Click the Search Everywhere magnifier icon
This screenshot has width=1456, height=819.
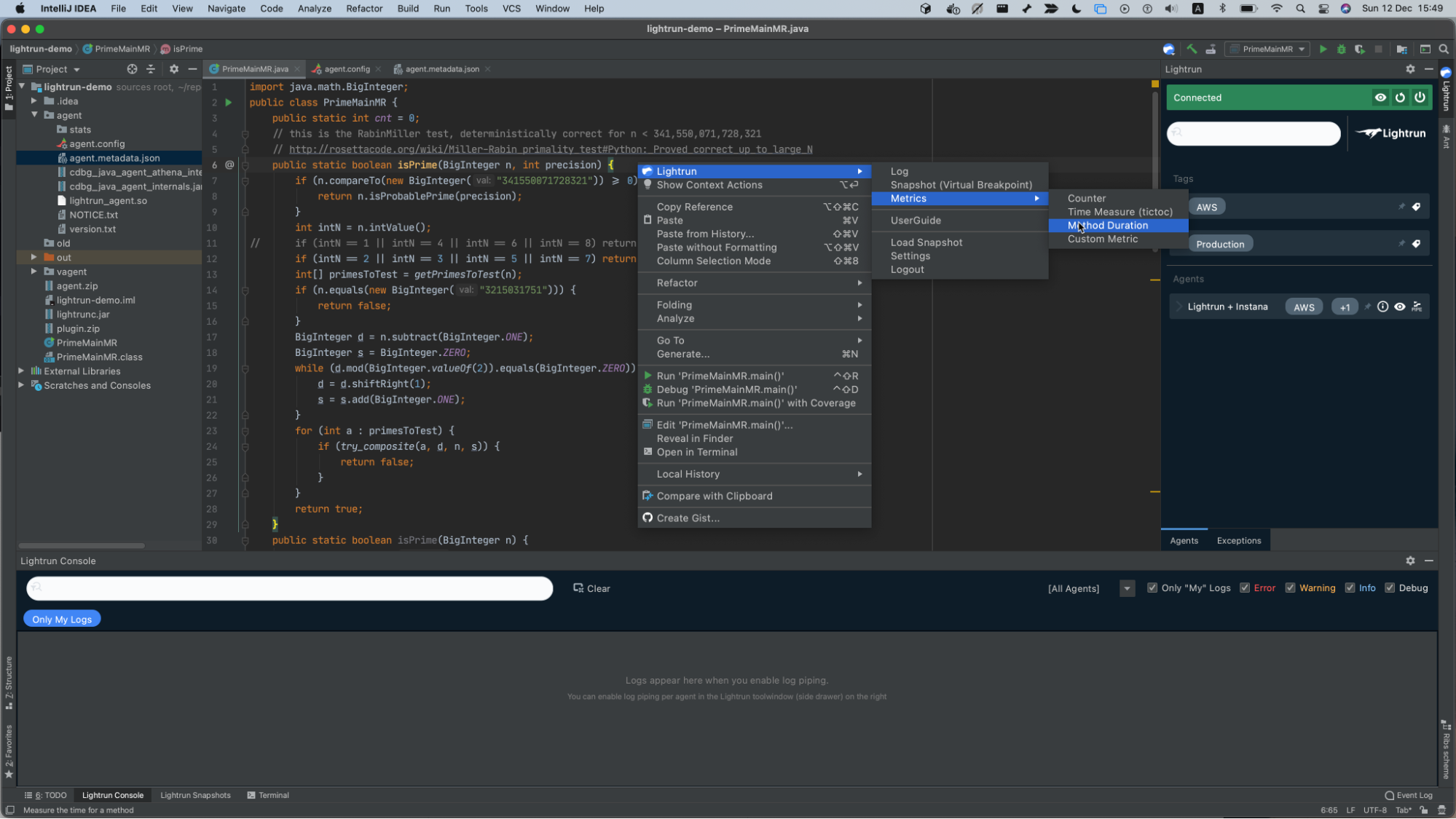[1444, 50]
